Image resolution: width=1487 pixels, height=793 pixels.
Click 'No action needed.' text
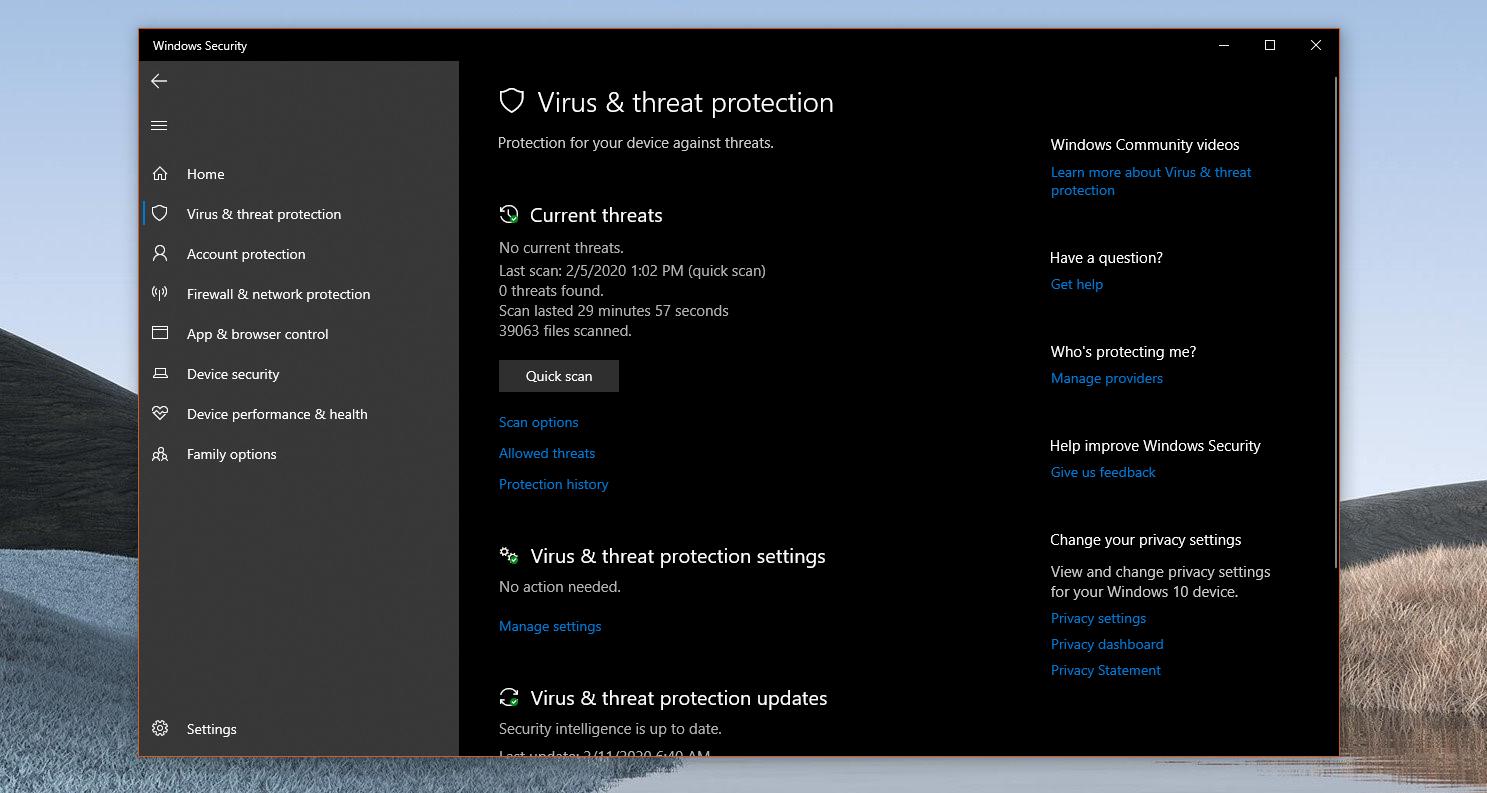click(x=560, y=587)
